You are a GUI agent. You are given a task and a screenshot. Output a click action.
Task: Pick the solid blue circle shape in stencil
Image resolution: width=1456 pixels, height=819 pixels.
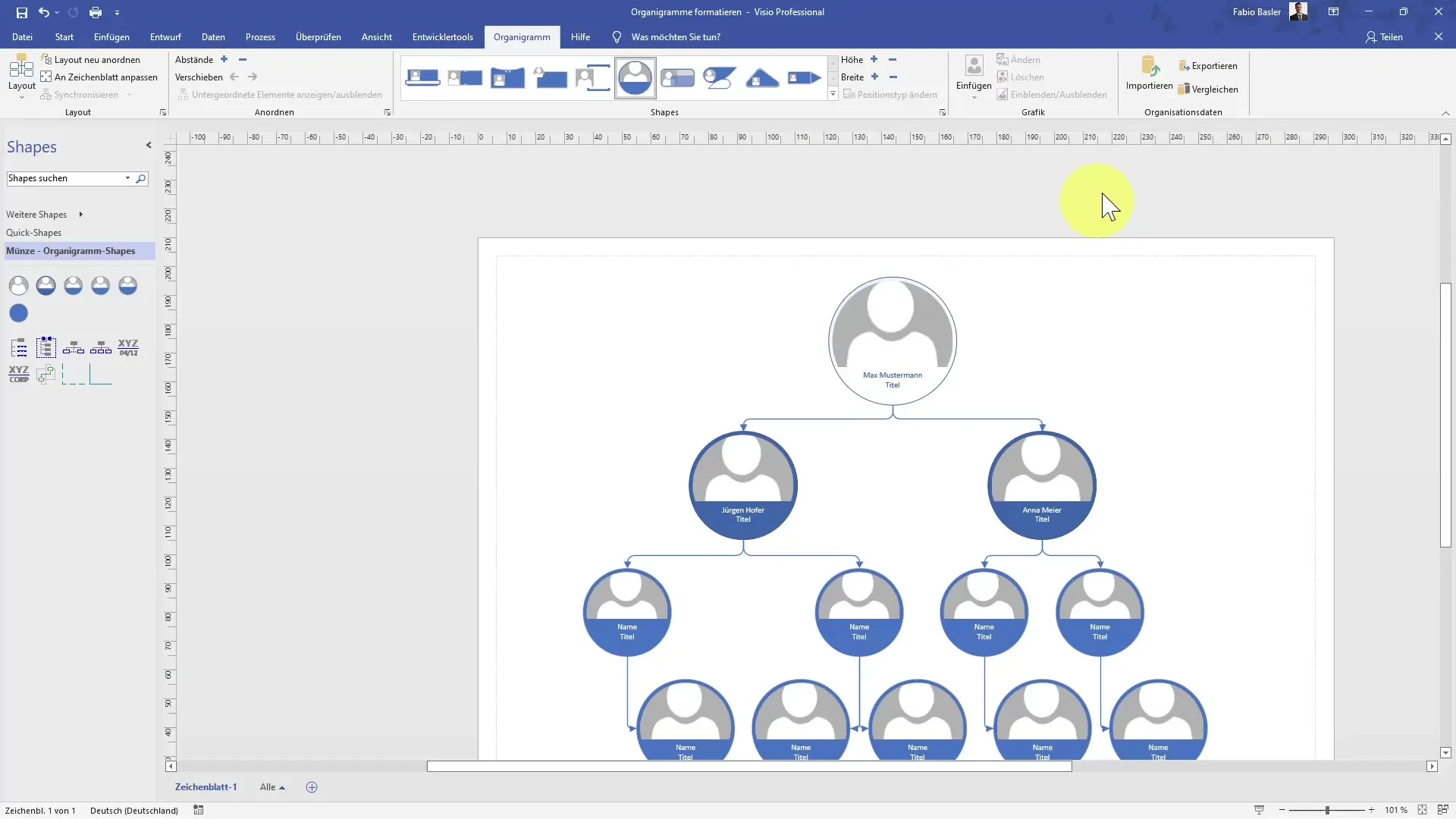point(19,312)
